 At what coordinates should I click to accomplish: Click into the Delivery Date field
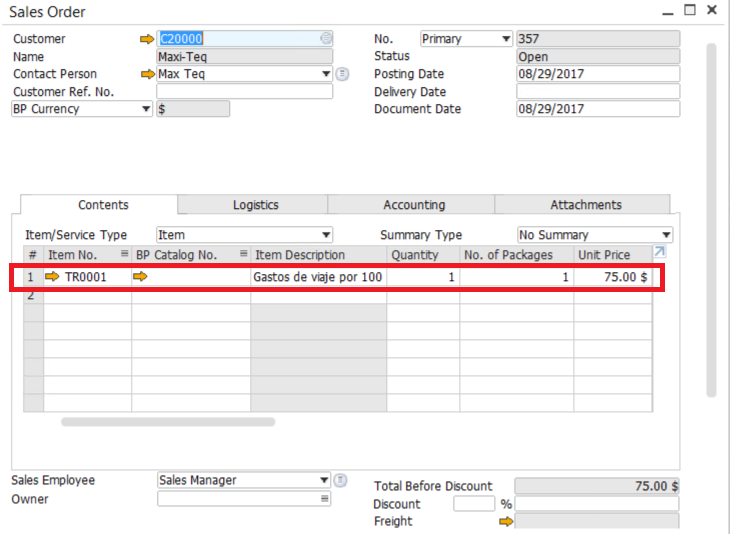pyautogui.click(x=597, y=91)
